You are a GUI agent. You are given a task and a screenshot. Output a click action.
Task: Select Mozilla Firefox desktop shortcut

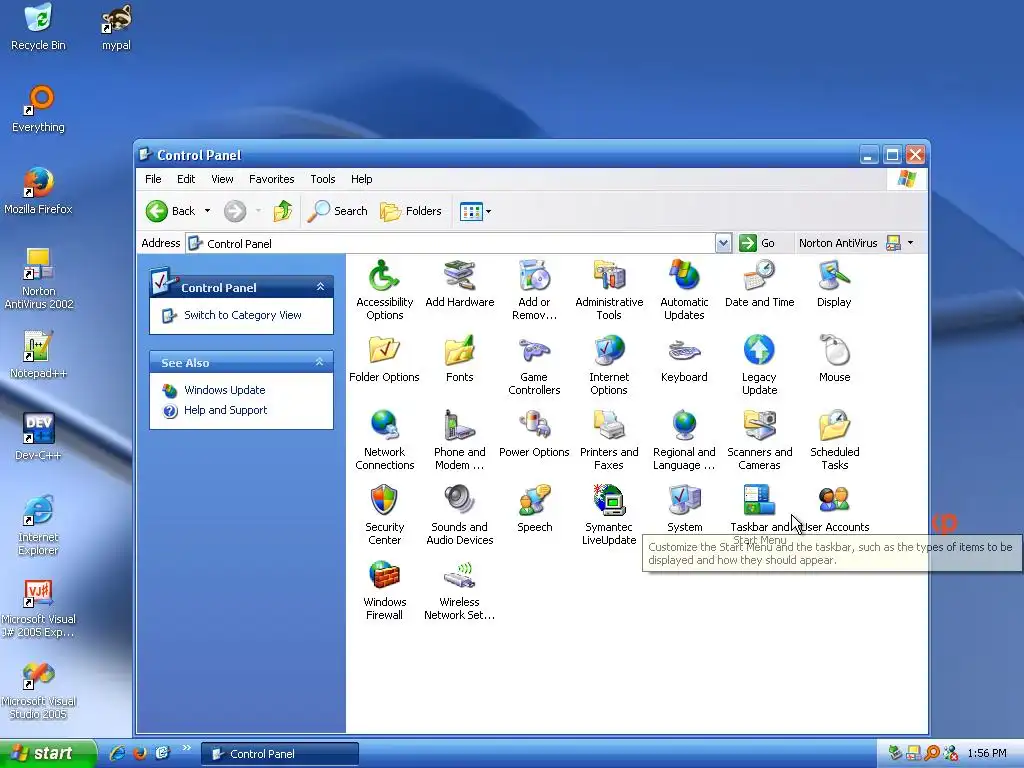(39, 191)
